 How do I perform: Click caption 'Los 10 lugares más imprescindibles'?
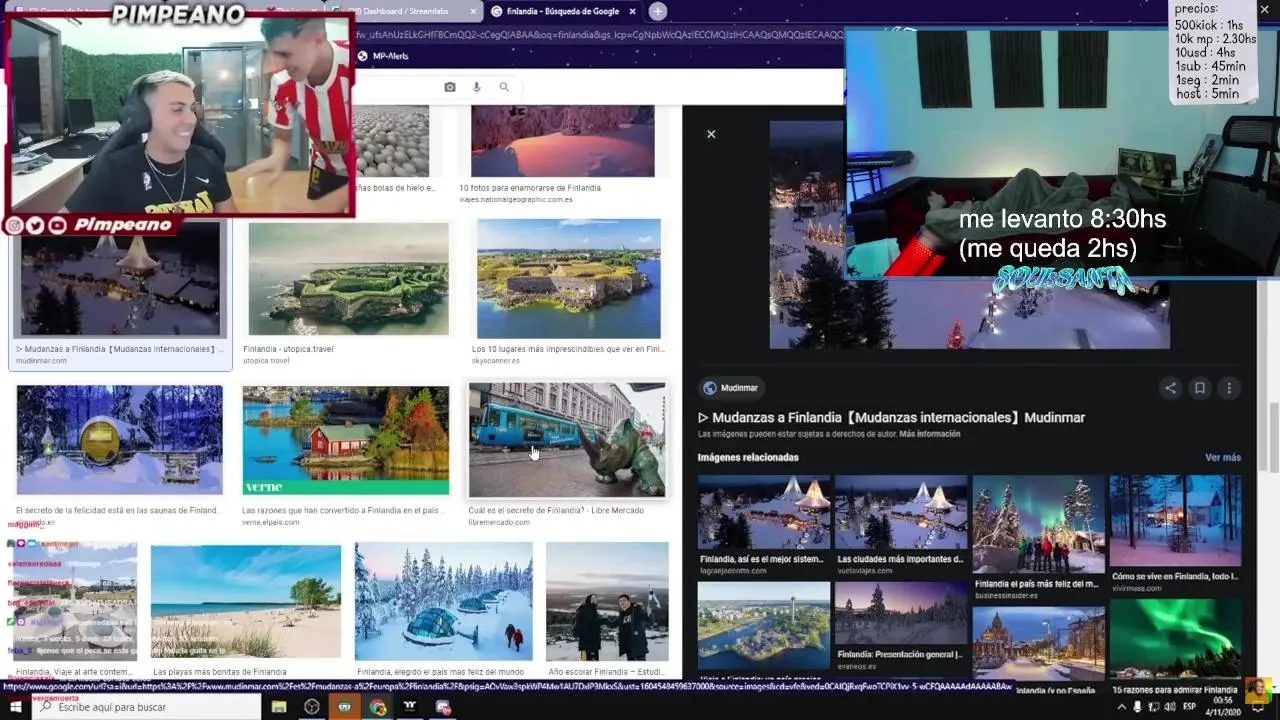pyautogui.click(x=568, y=349)
